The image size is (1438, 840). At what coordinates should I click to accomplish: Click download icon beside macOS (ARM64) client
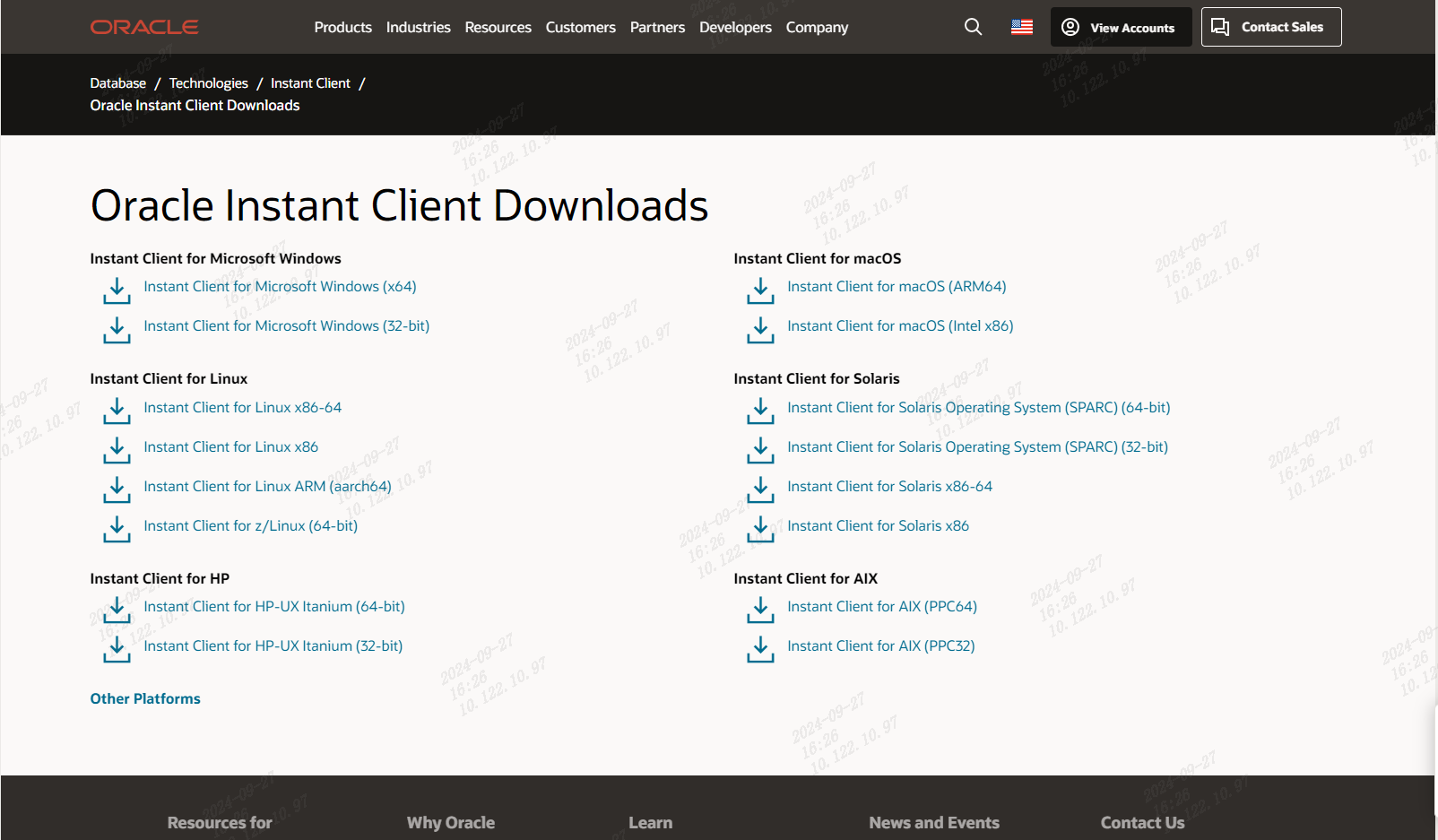760,290
